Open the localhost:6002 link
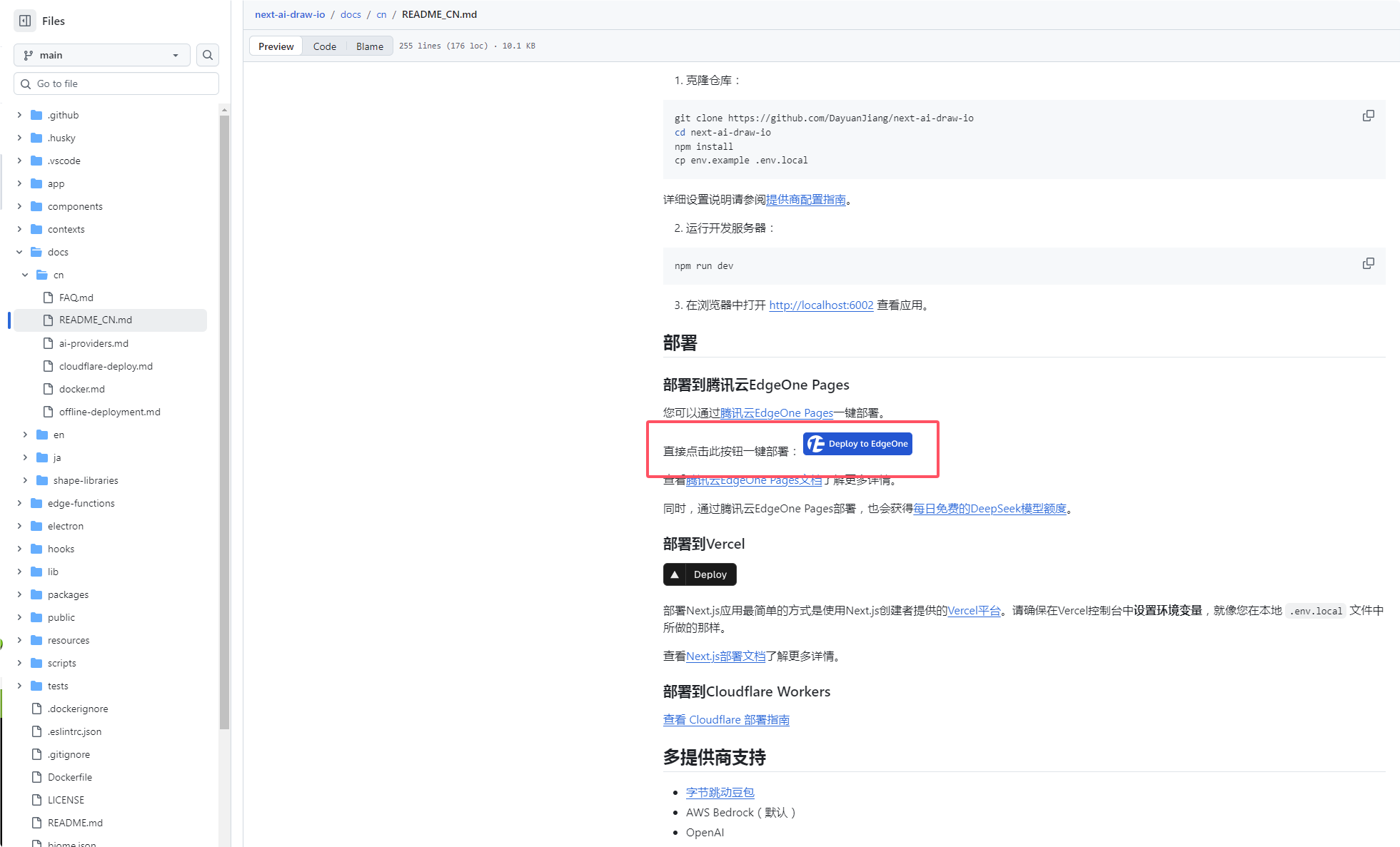Viewport: 1400px width, 847px height. 821,305
